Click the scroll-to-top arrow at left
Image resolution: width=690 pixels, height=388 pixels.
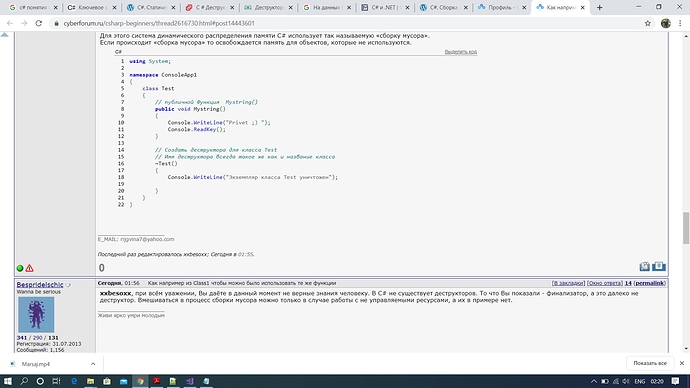coord(5,34)
